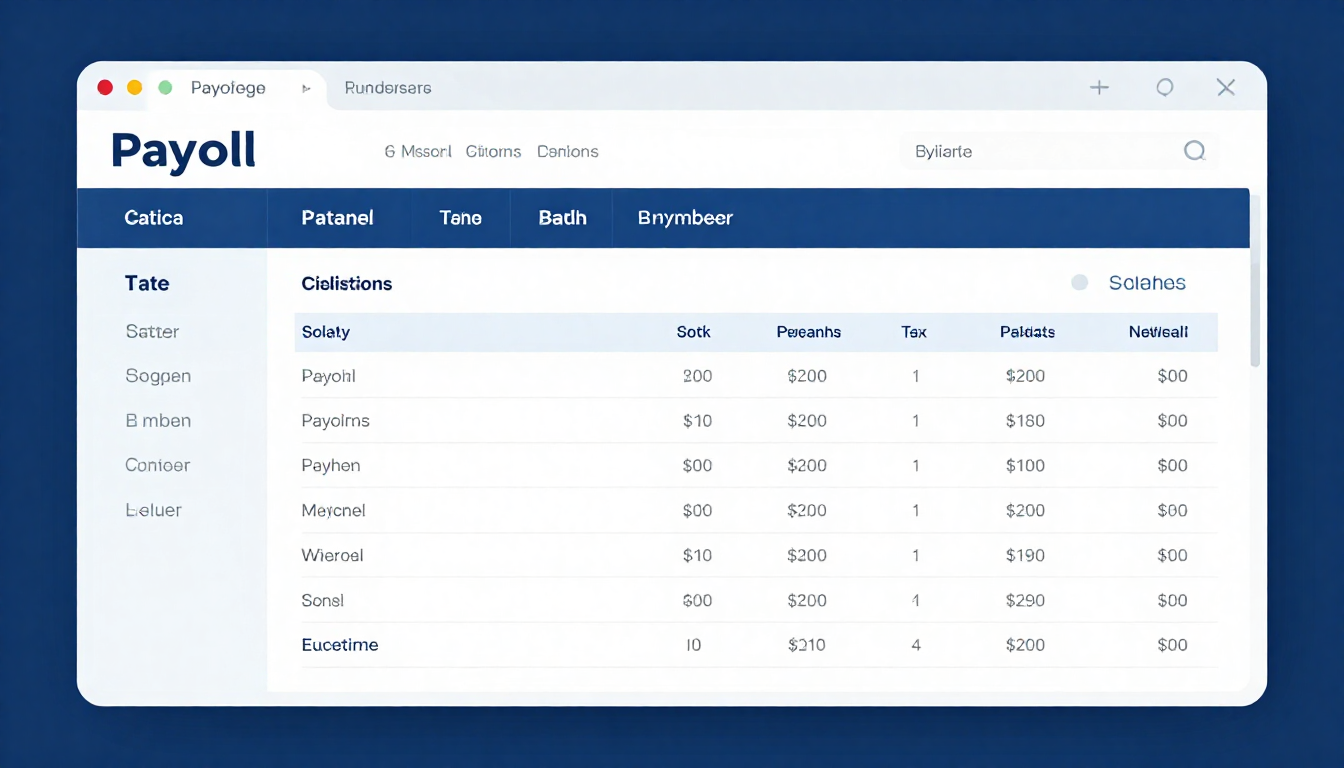1344x768 pixels.
Task: Click the yellow window dot
Action: pos(135,88)
